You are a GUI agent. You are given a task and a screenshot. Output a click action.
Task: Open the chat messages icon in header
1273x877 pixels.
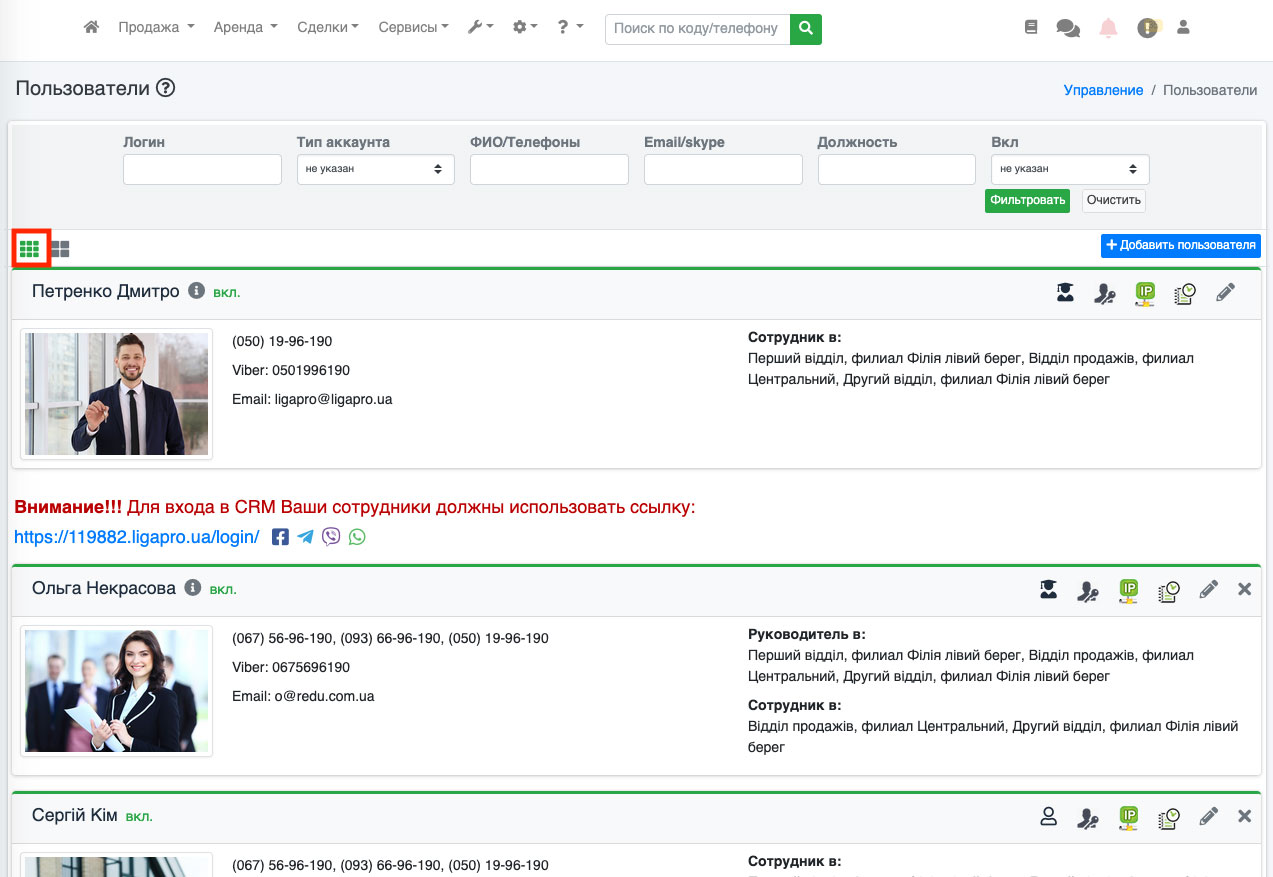point(1068,29)
